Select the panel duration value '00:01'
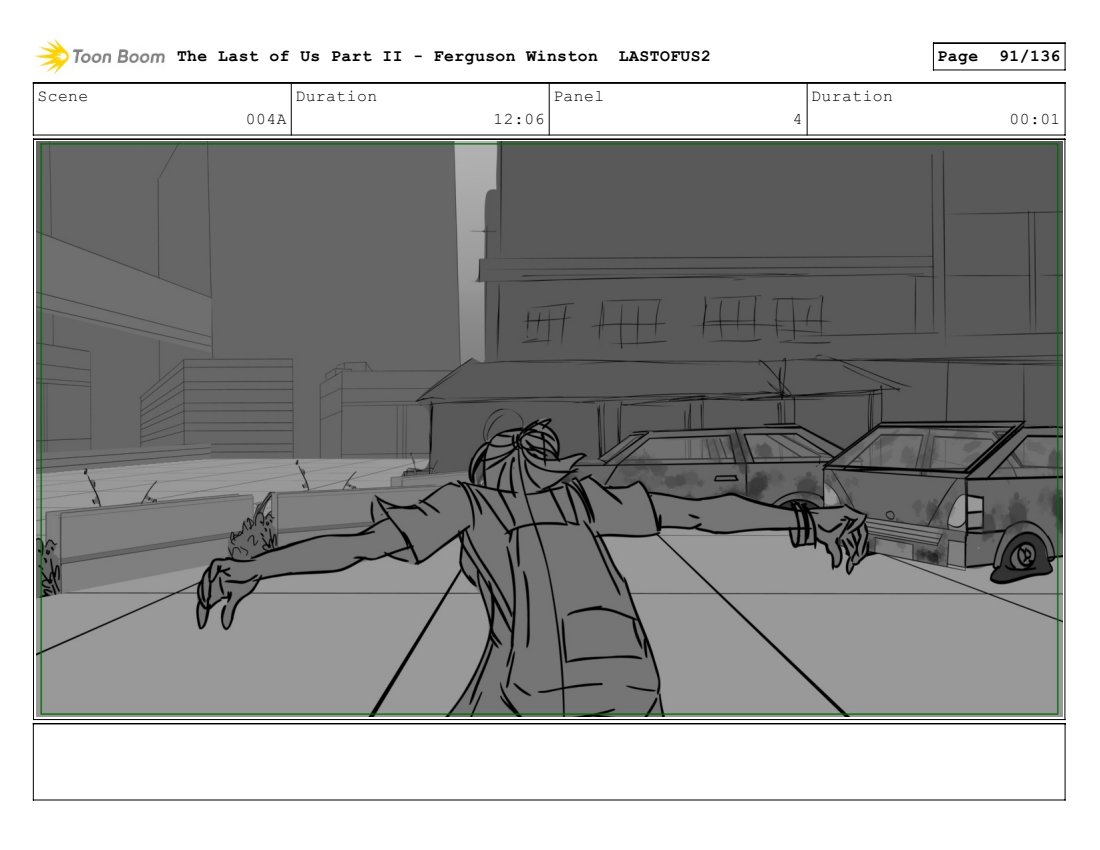 point(1034,119)
